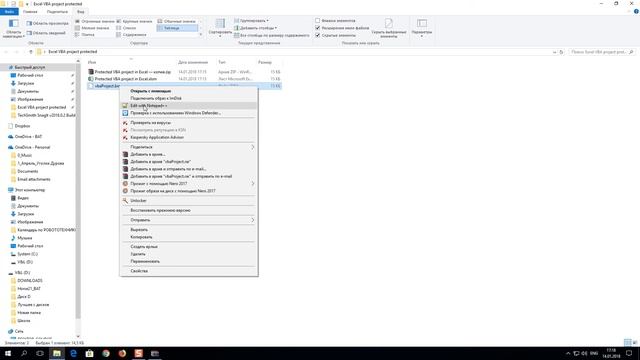Open Файл ribbon tab
The width and height of the screenshot is (640, 360).
9,12
